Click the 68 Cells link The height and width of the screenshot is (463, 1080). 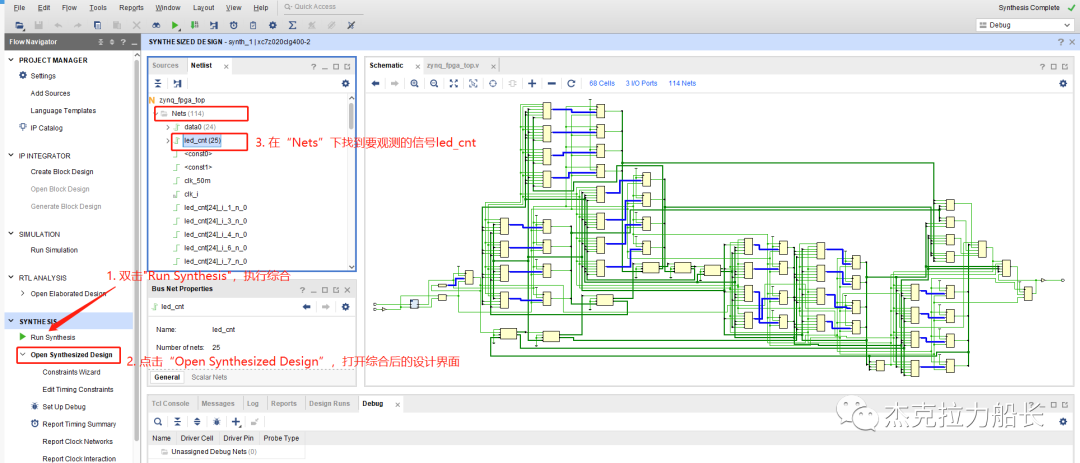click(x=602, y=83)
